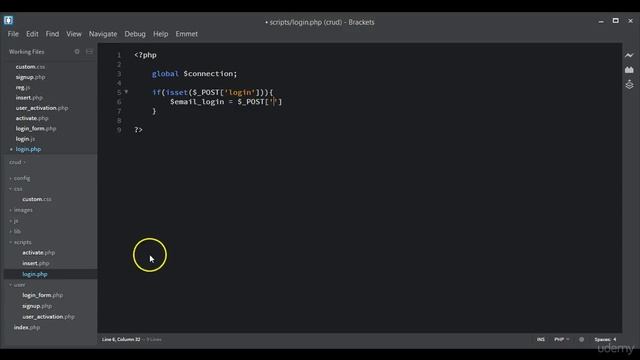Viewport: 640px width, 360px height.
Task: Open user_activation.php under user folder
Action: [48, 317]
